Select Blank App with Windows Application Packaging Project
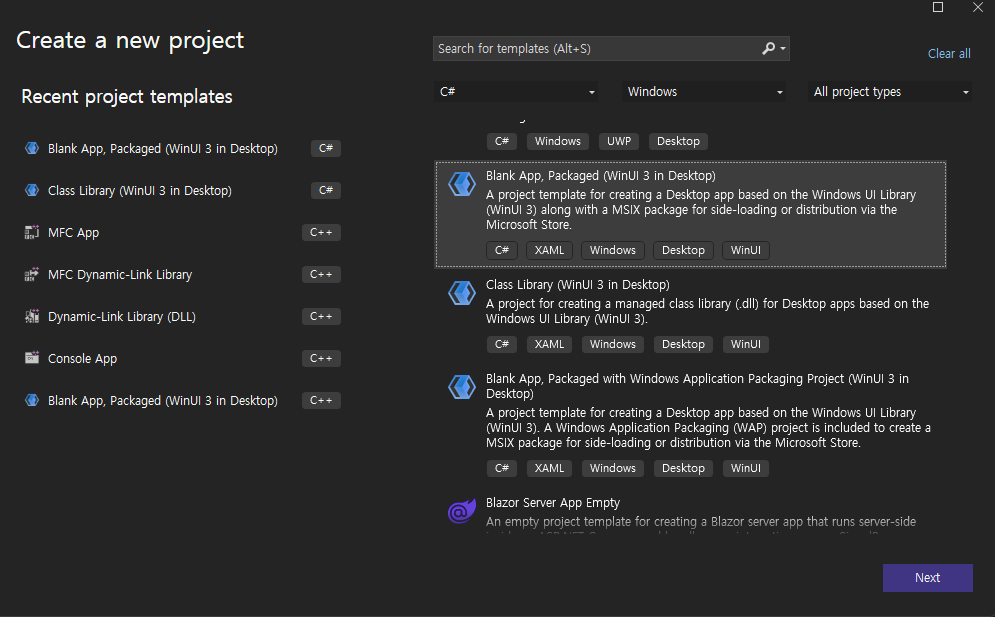The height and width of the screenshot is (617, 995). tap(697, 386)
